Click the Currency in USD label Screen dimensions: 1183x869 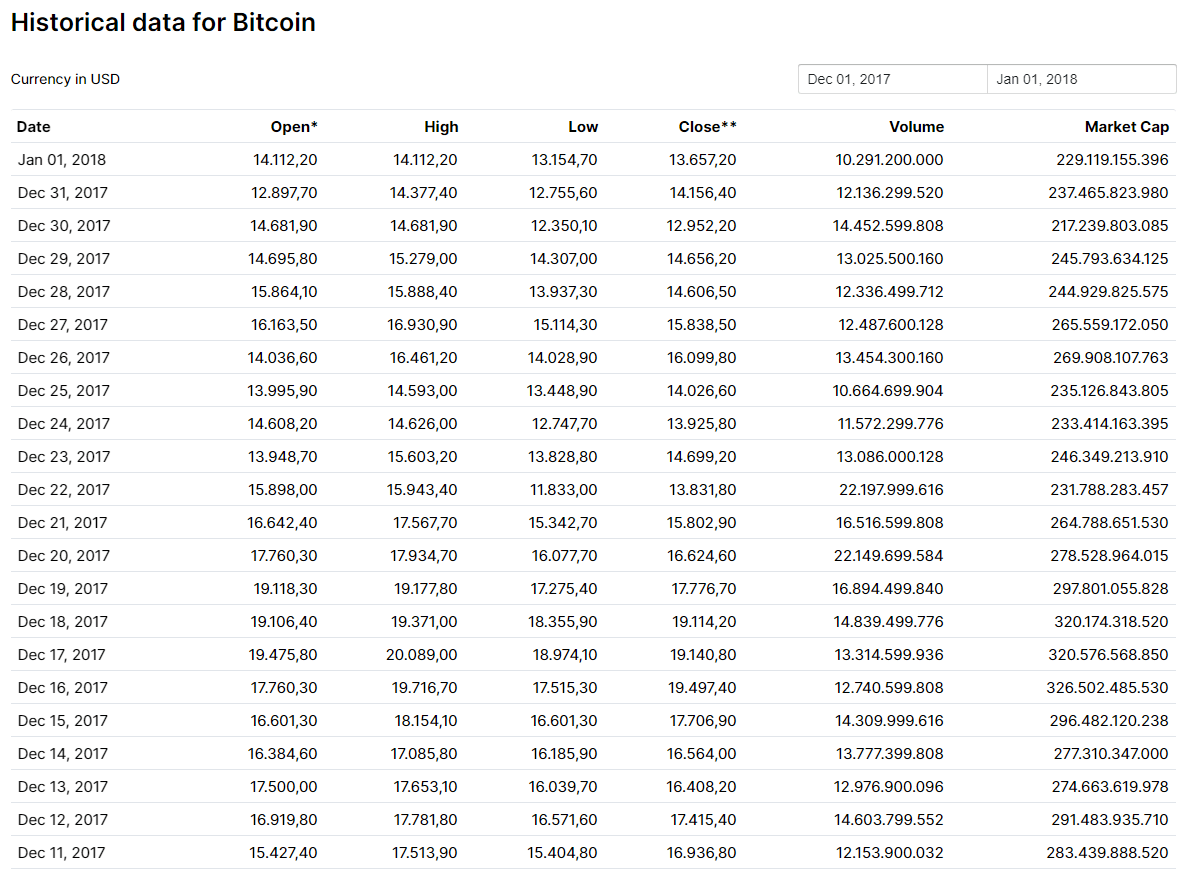coord(65,79)
